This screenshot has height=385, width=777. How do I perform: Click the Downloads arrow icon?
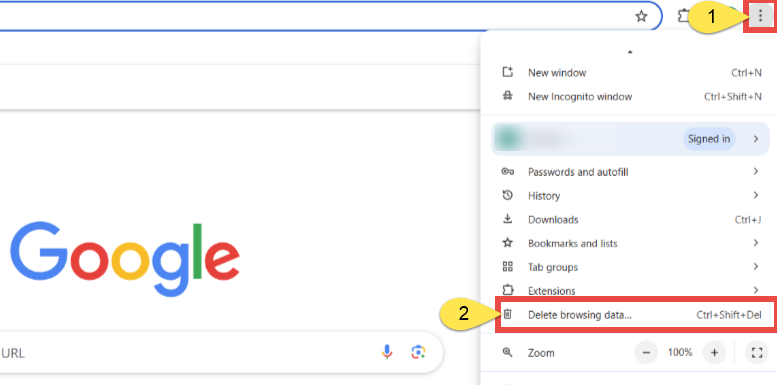click(x=507, y=219)
